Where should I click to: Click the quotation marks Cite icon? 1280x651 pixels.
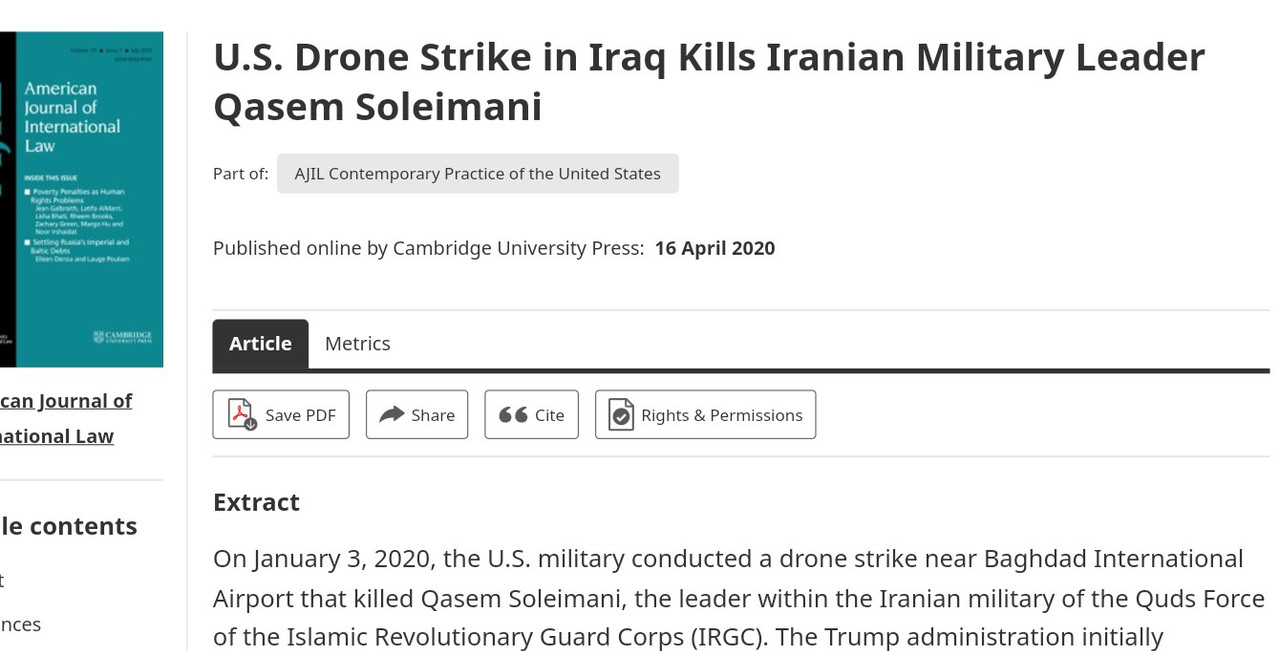coord(513,414)
